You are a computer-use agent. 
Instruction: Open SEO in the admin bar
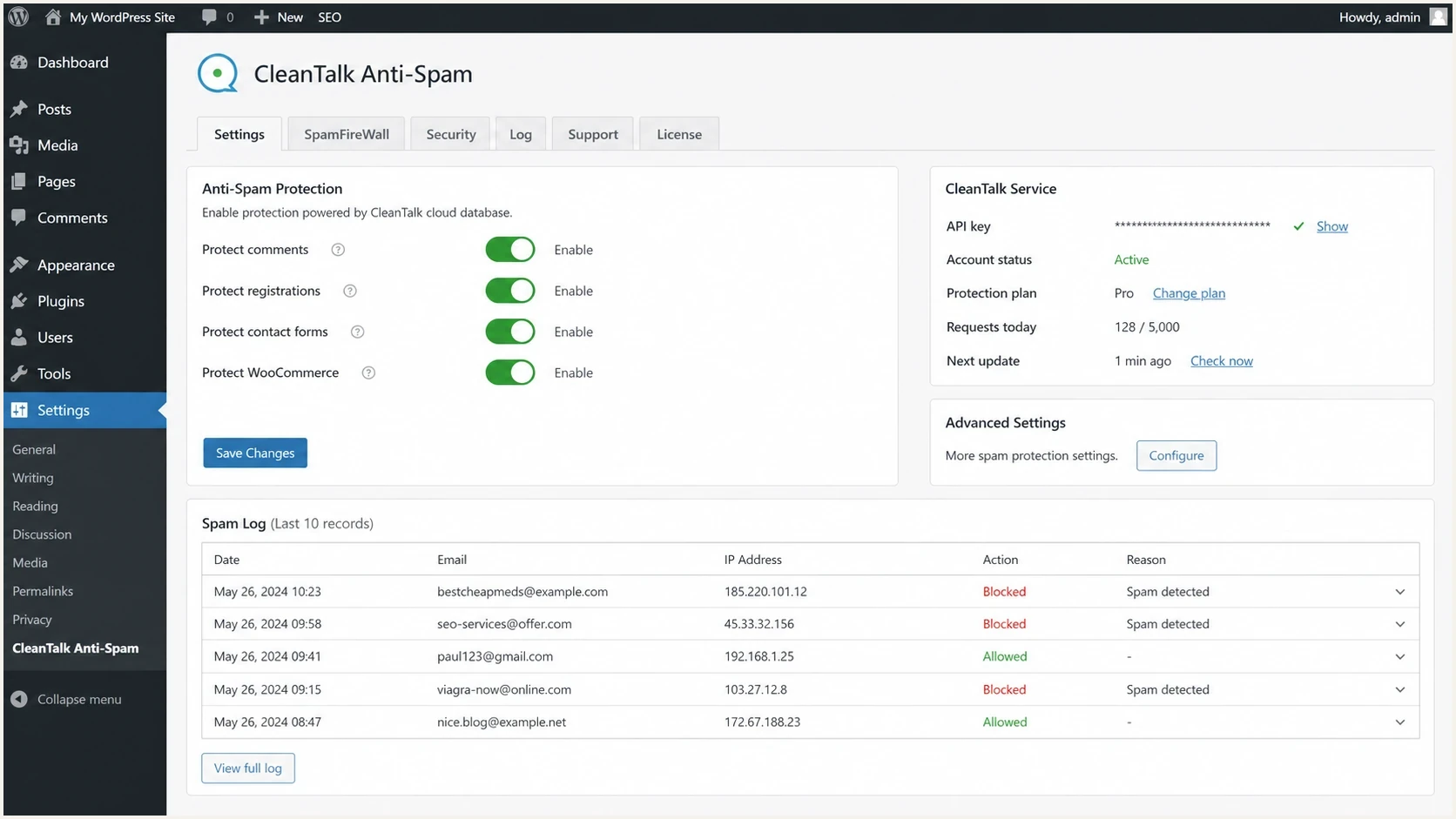point(330,17)
